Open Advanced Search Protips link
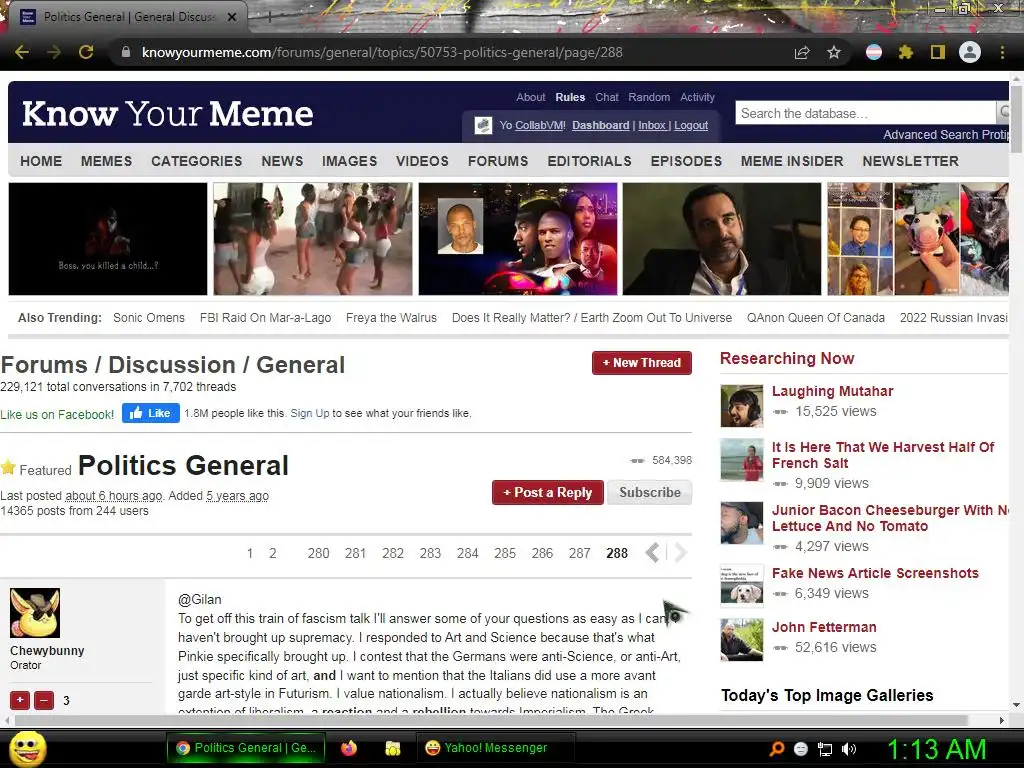 click(x=946, y=135)
